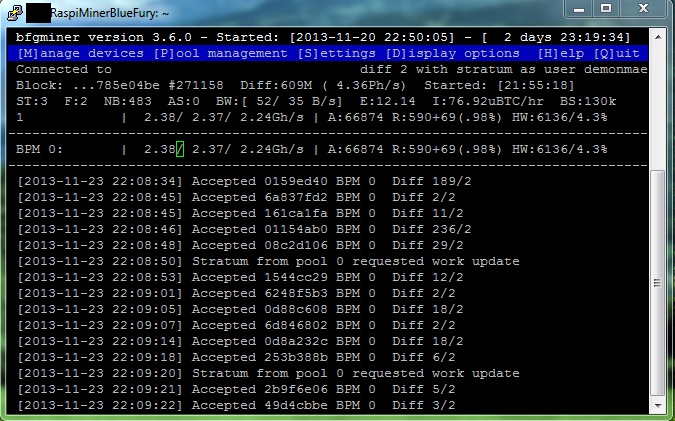
Task: Click 'Diff 189/2' log value
Action: point(432,181)
